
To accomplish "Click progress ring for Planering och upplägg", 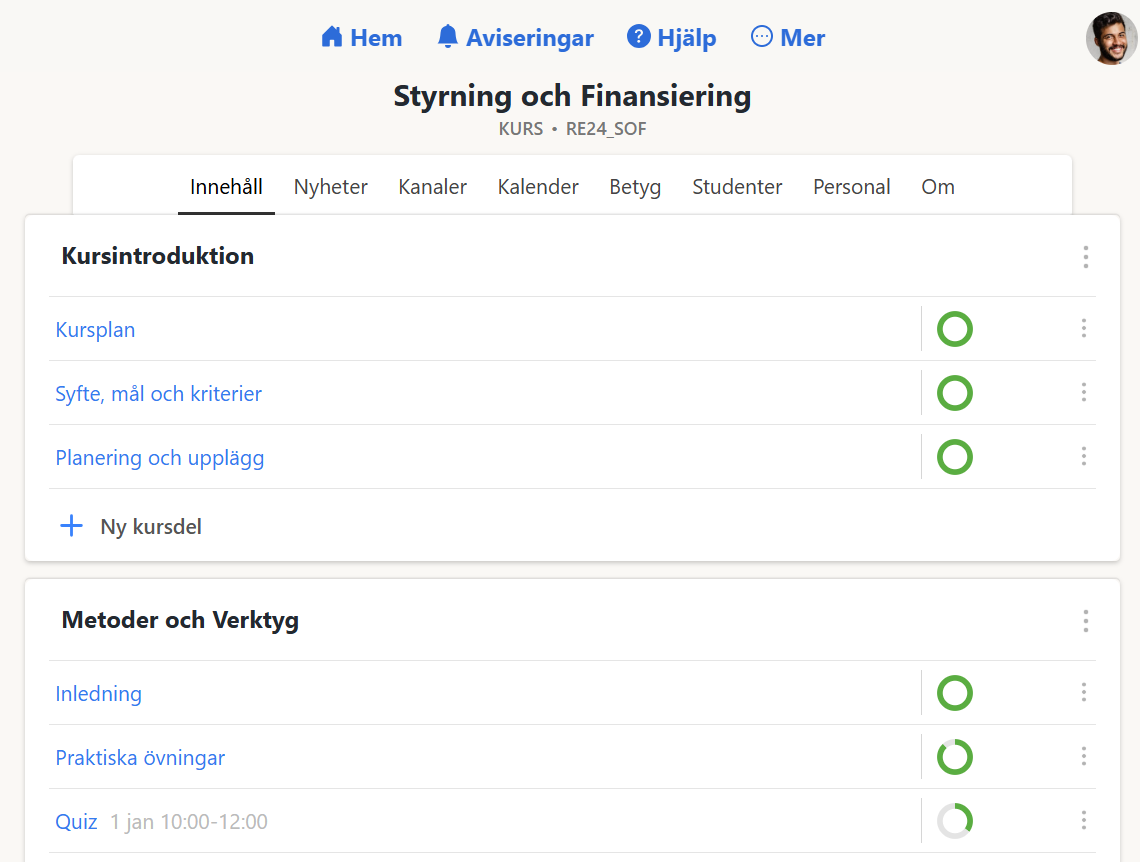I will coord(954,457).
